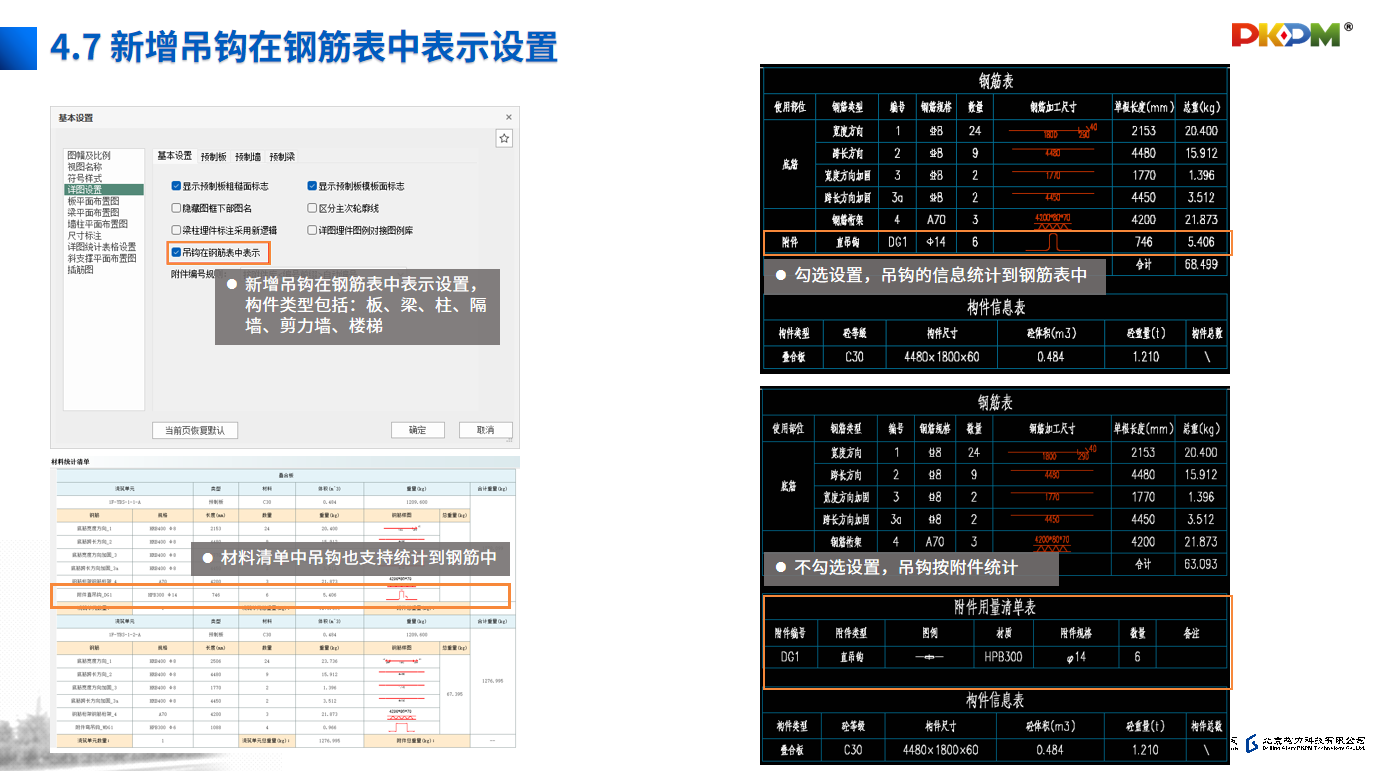This screenshot has width=1376, height=771.
Task: Toggle 显示预制板粗糙面标志 checkbox
Action: 176,186
